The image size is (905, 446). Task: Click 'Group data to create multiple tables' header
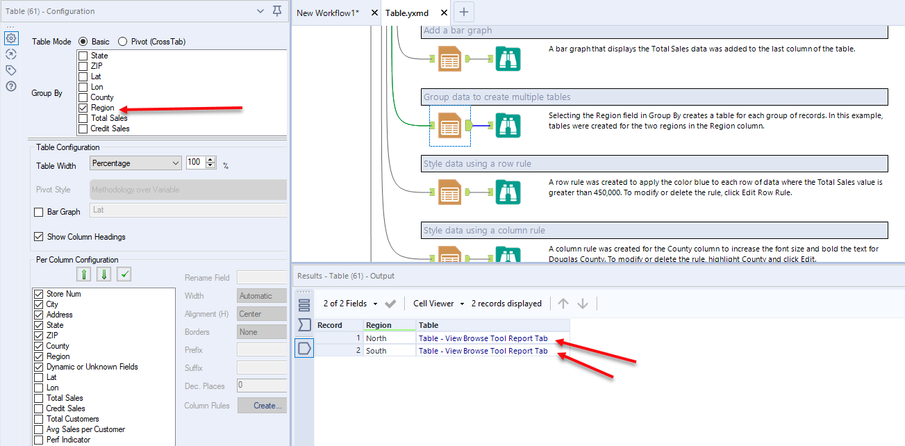tap(654, 97)
